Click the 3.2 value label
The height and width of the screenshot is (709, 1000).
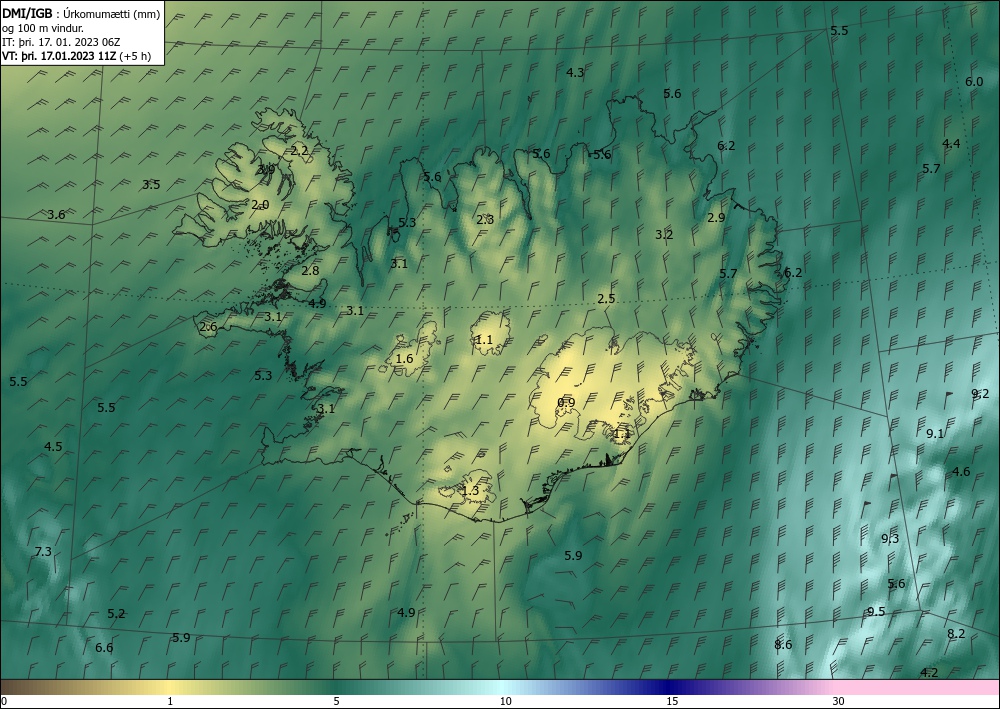[x=664, y=235]
